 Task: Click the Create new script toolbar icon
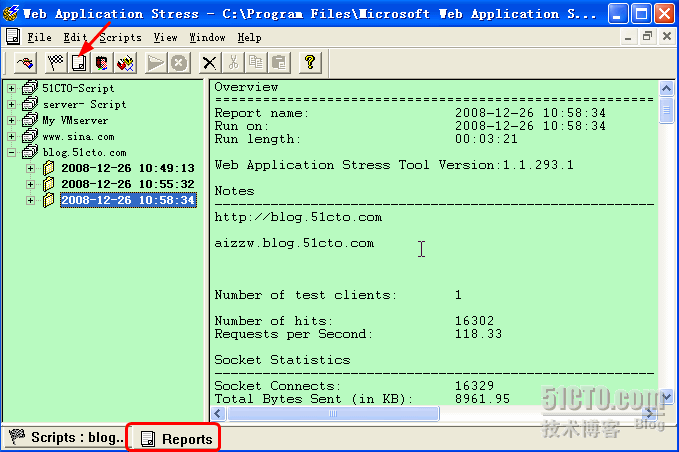click(x=26, y=63)
